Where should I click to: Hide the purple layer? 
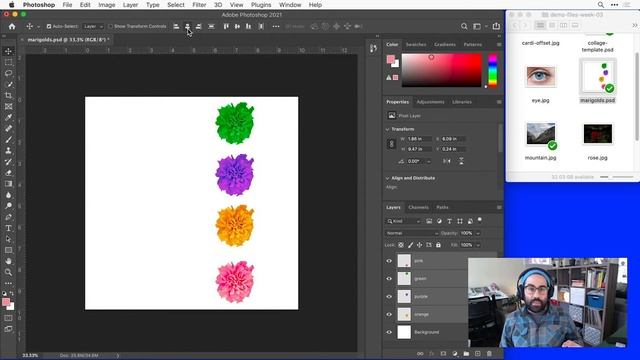pyautogui.click(x=389, y=297)
